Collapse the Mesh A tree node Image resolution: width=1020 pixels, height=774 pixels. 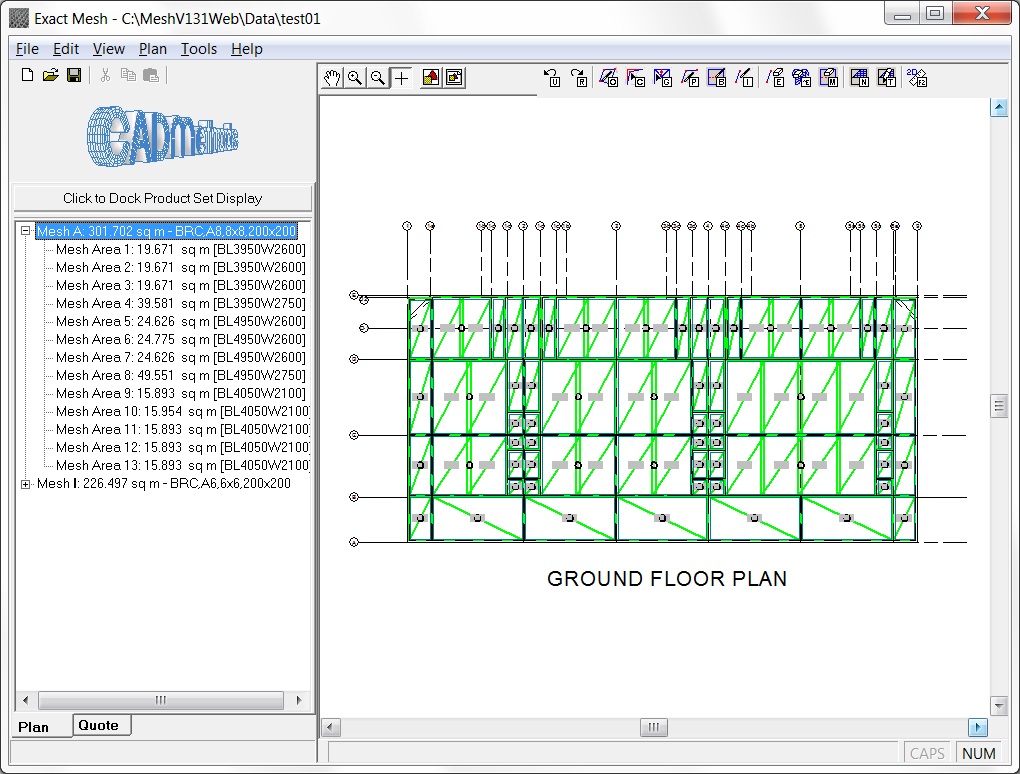[25, 231]
